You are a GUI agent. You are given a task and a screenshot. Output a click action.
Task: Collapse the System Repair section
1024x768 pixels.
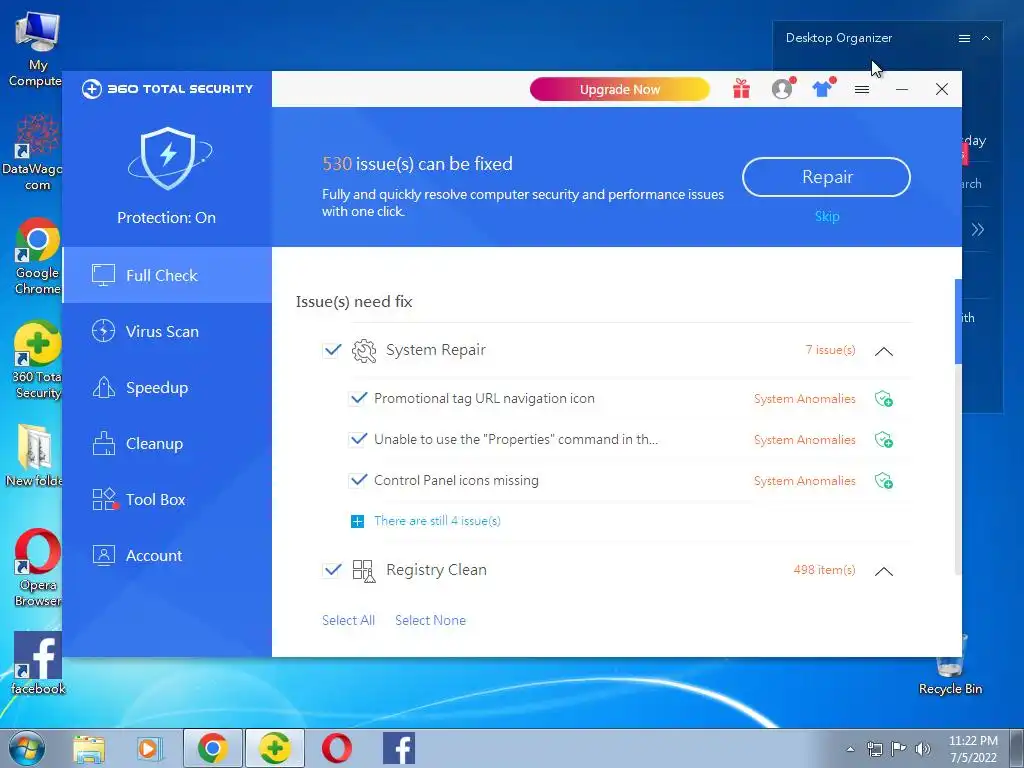click(884, 351)
